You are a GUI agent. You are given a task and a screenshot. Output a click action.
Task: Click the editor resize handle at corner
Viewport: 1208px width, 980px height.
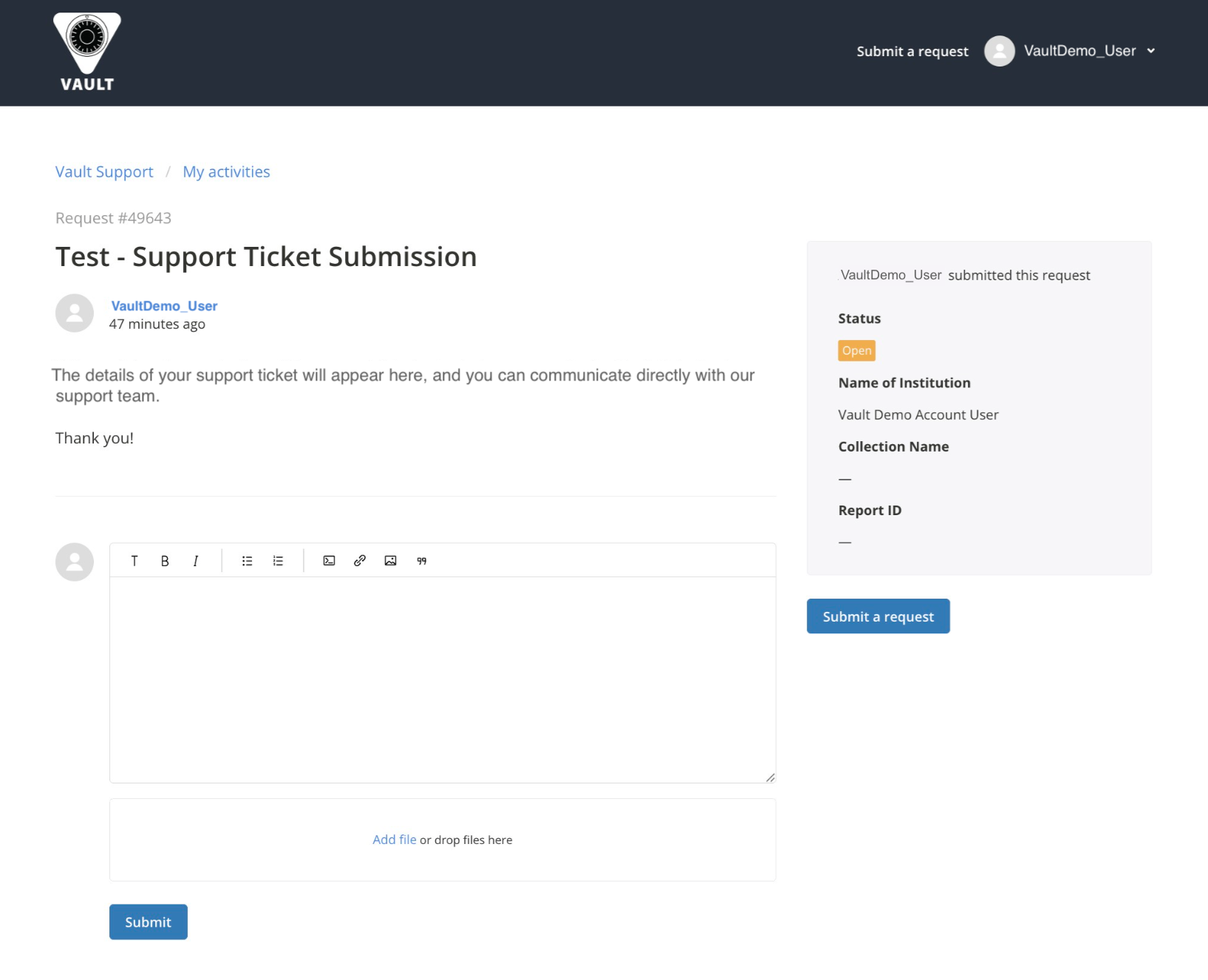(x=771, y=777)
